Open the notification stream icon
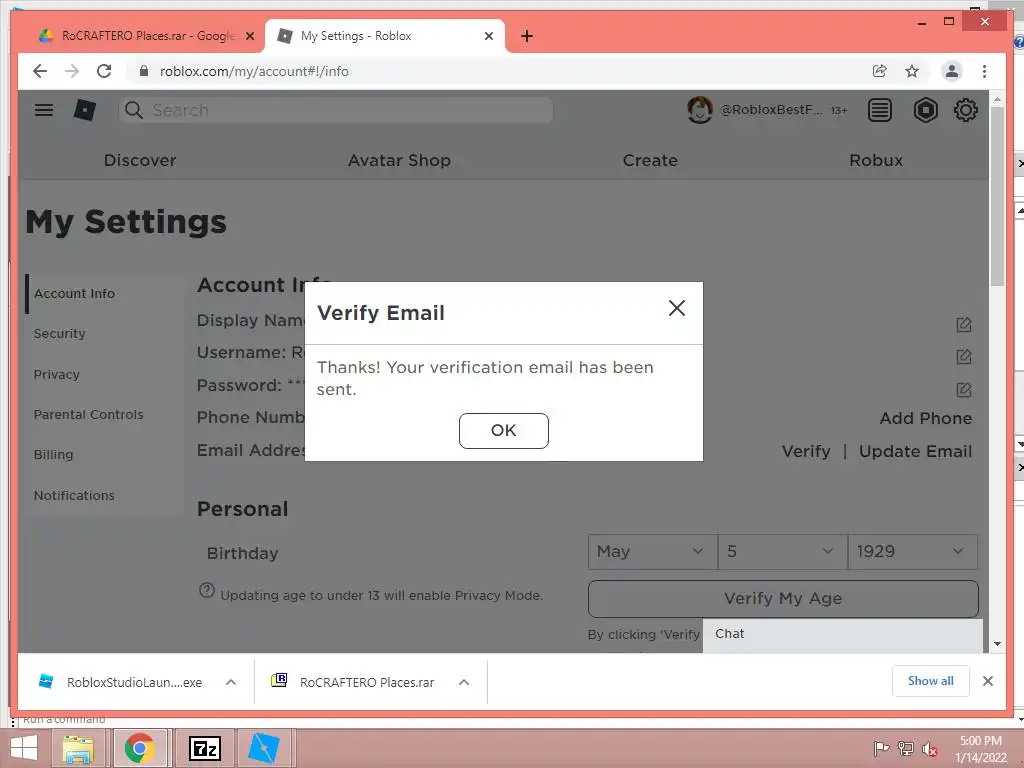This screenshot has height=768, width=1024. (x=880, y=110)
